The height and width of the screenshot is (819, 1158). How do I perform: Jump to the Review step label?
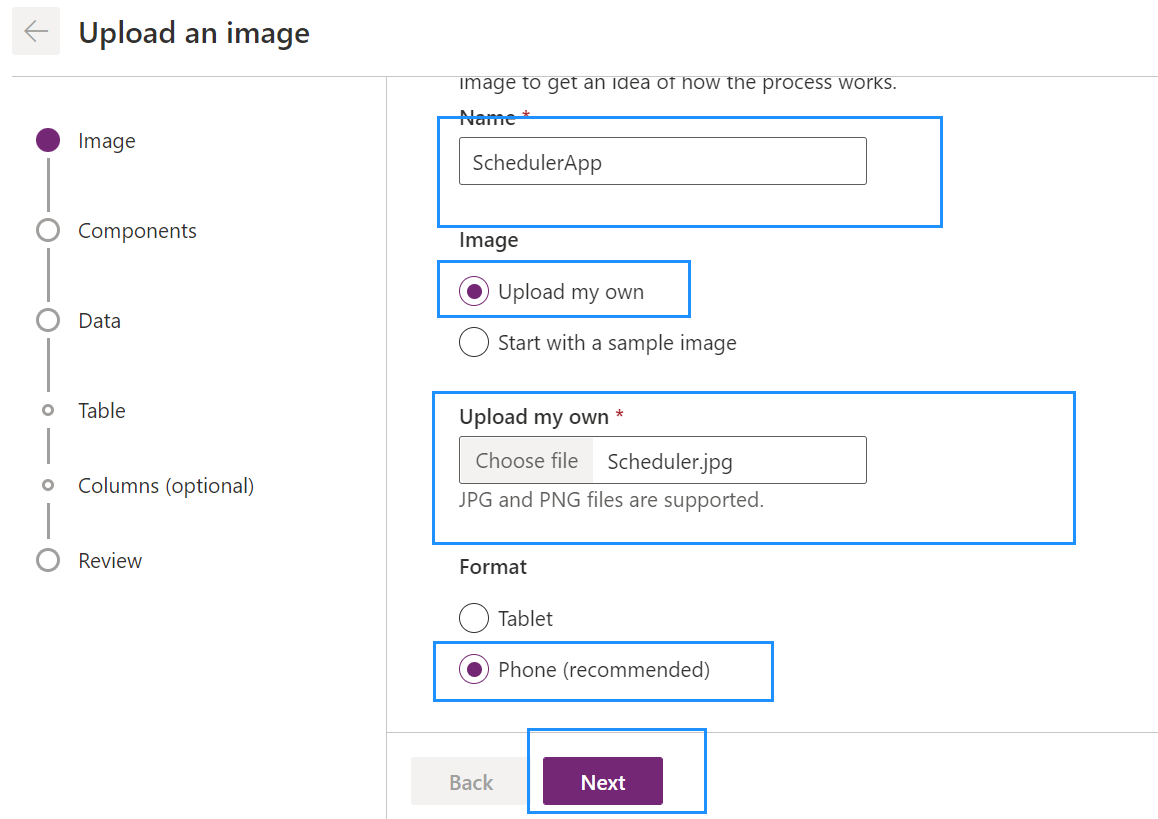[109, 560]
